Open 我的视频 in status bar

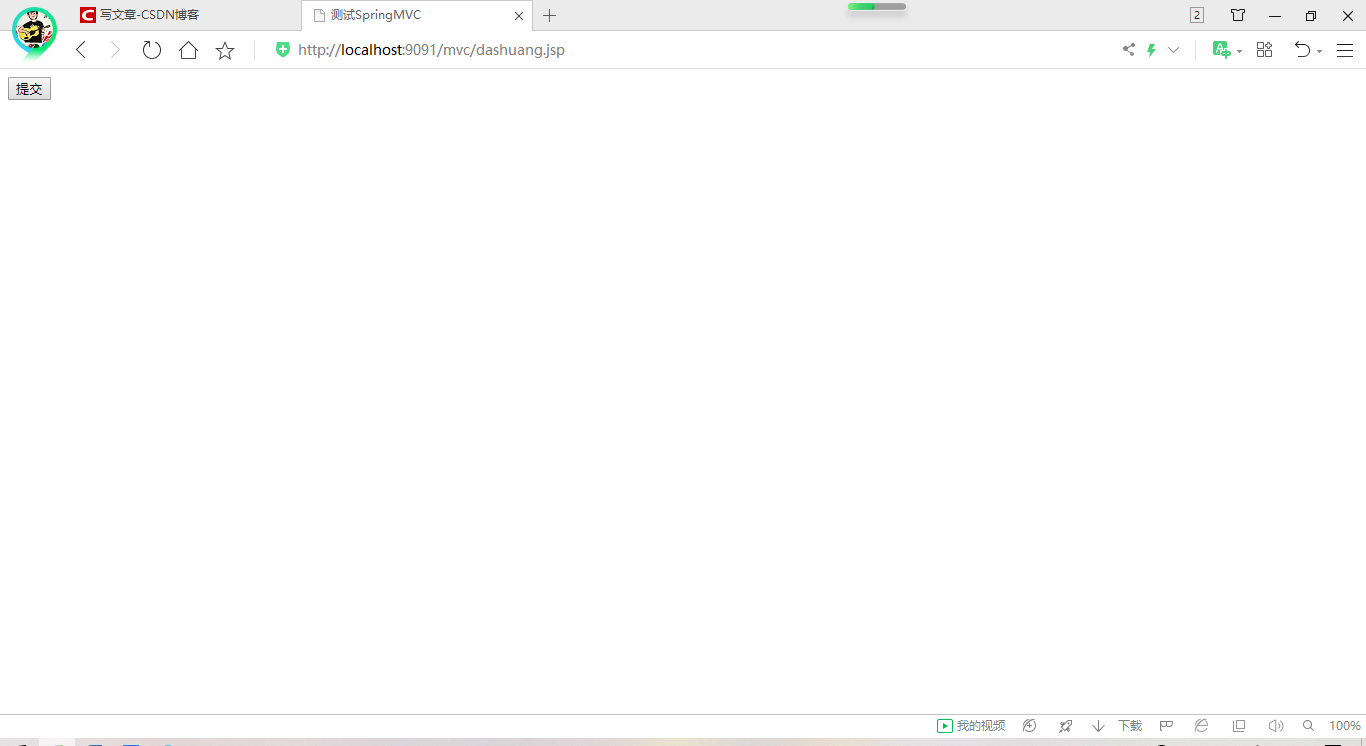(971, 726)
